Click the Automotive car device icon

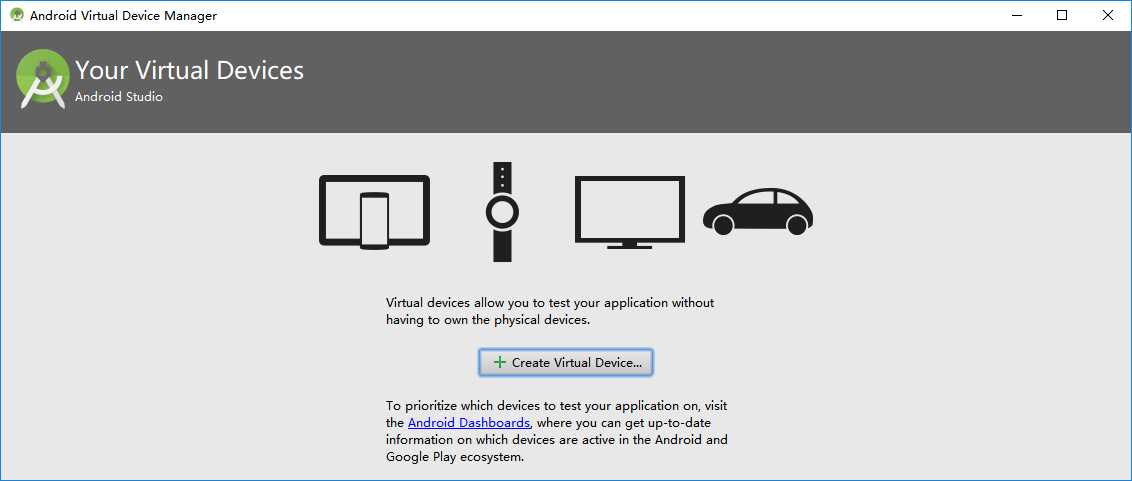(758, 212)
